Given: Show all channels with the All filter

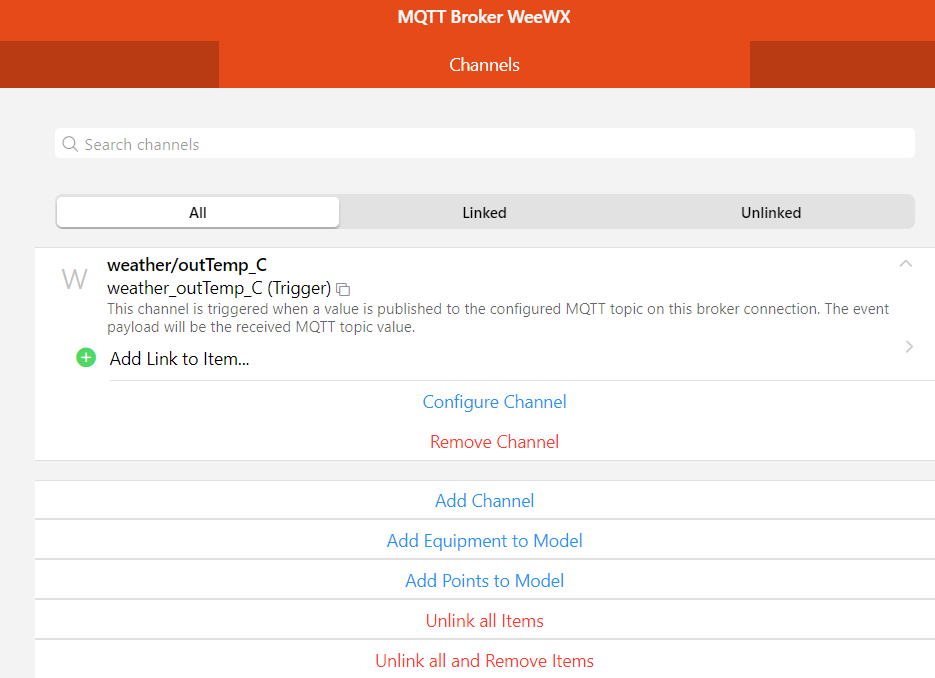Looking at the screenshot, I should coord(198,212).
